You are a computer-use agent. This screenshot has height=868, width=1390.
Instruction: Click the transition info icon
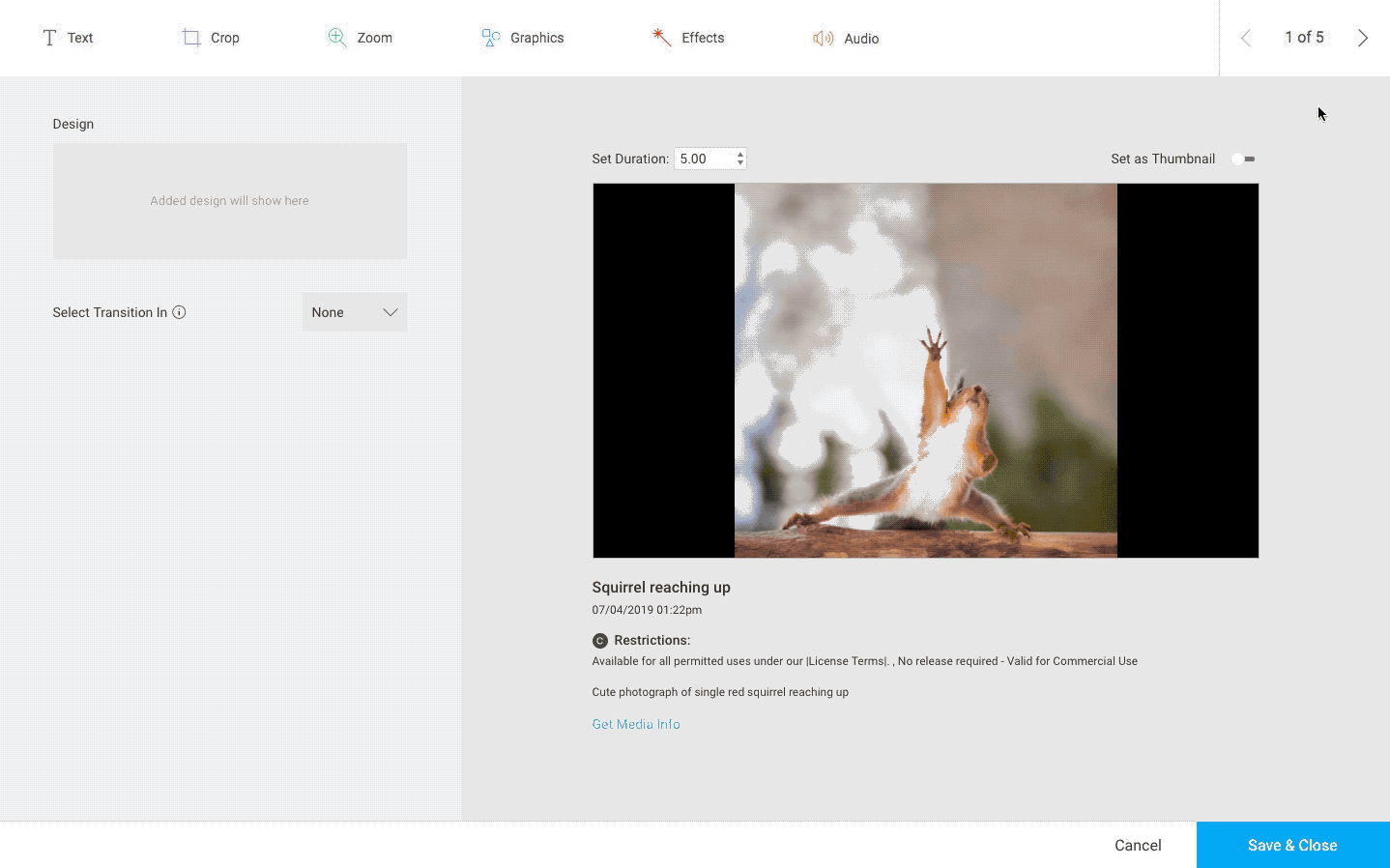click(x=179, y=312)
